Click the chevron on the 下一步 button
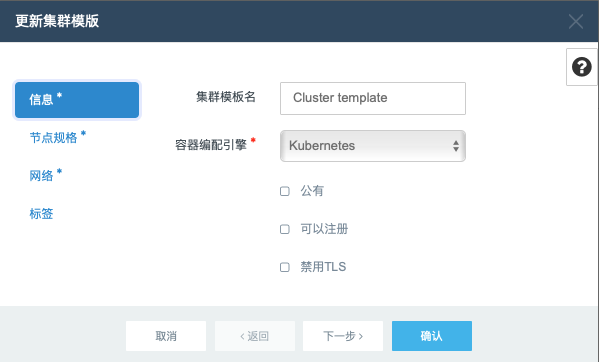Image resolution: width=599 pixels, height=362 pixels. pos(361,336)
